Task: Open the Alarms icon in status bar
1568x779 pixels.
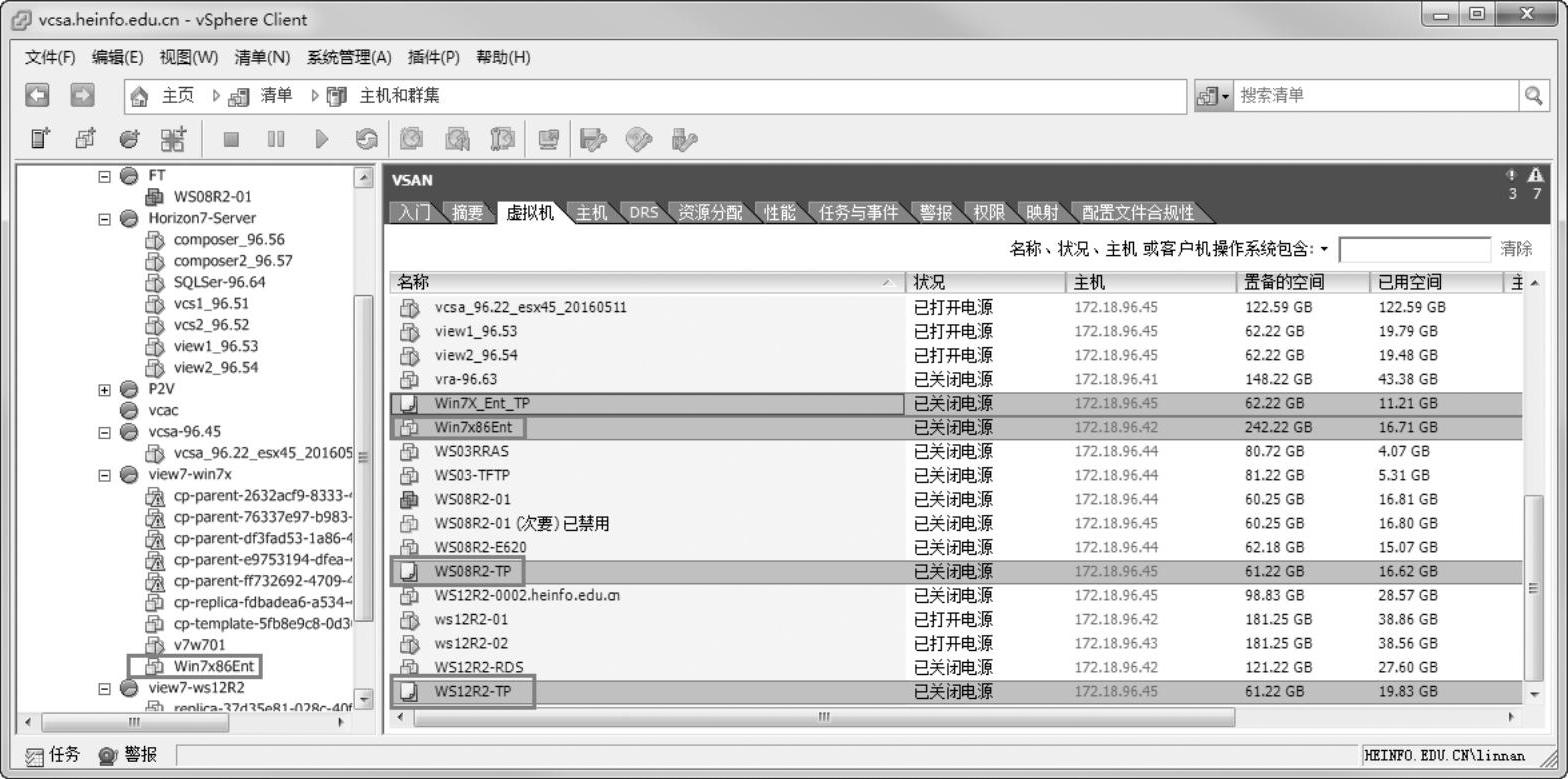Action: pyautogui.click(x=108, y=755)
